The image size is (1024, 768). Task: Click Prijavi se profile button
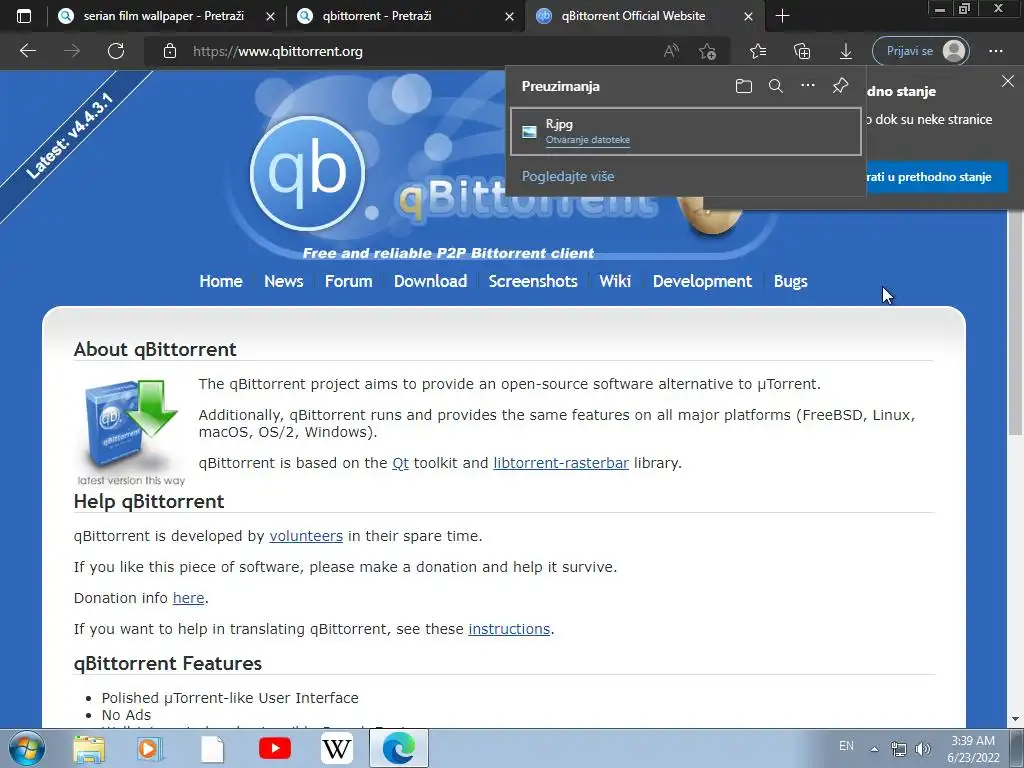coord(921,51)
